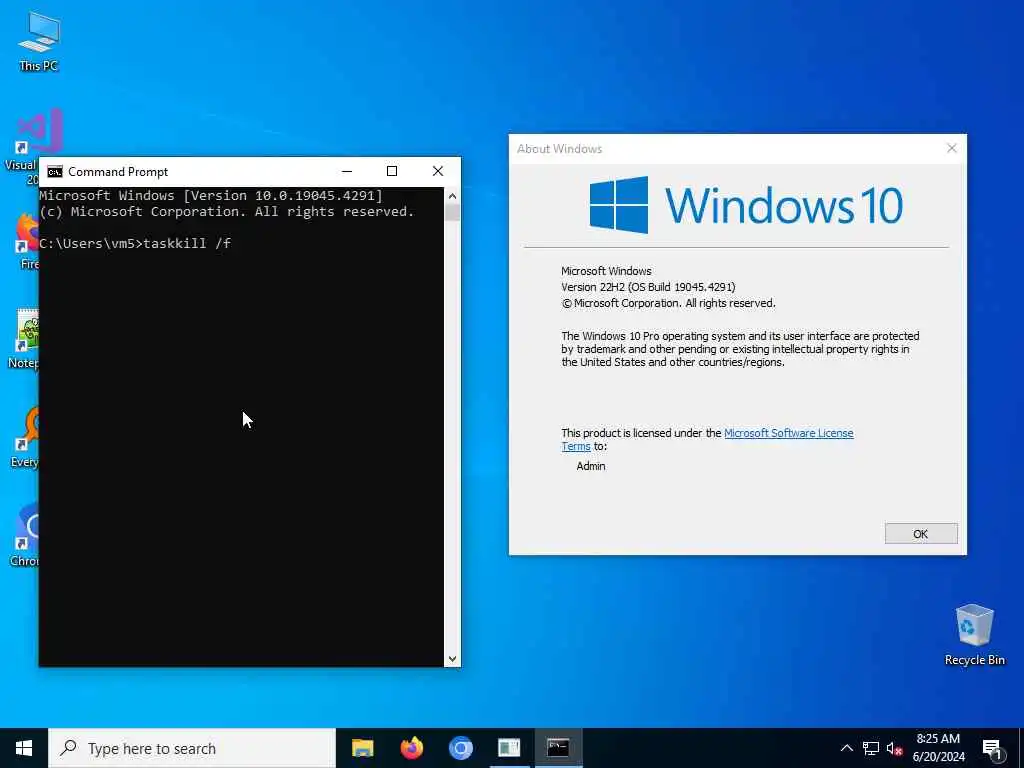Maximize the Command Prompt window
Viewport: 1024px width, 768px height.
[x=392, y=171]
